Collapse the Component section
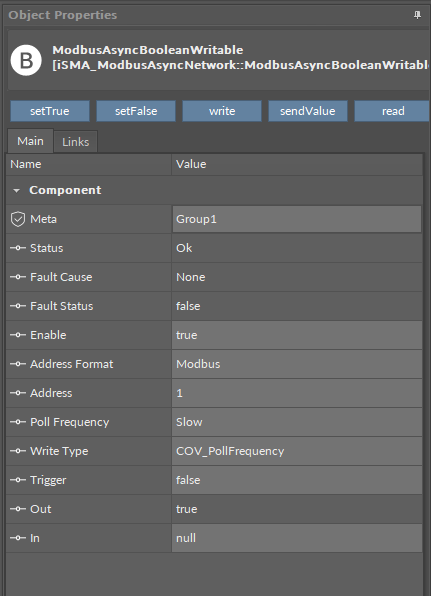 click(x=16, y=190)
